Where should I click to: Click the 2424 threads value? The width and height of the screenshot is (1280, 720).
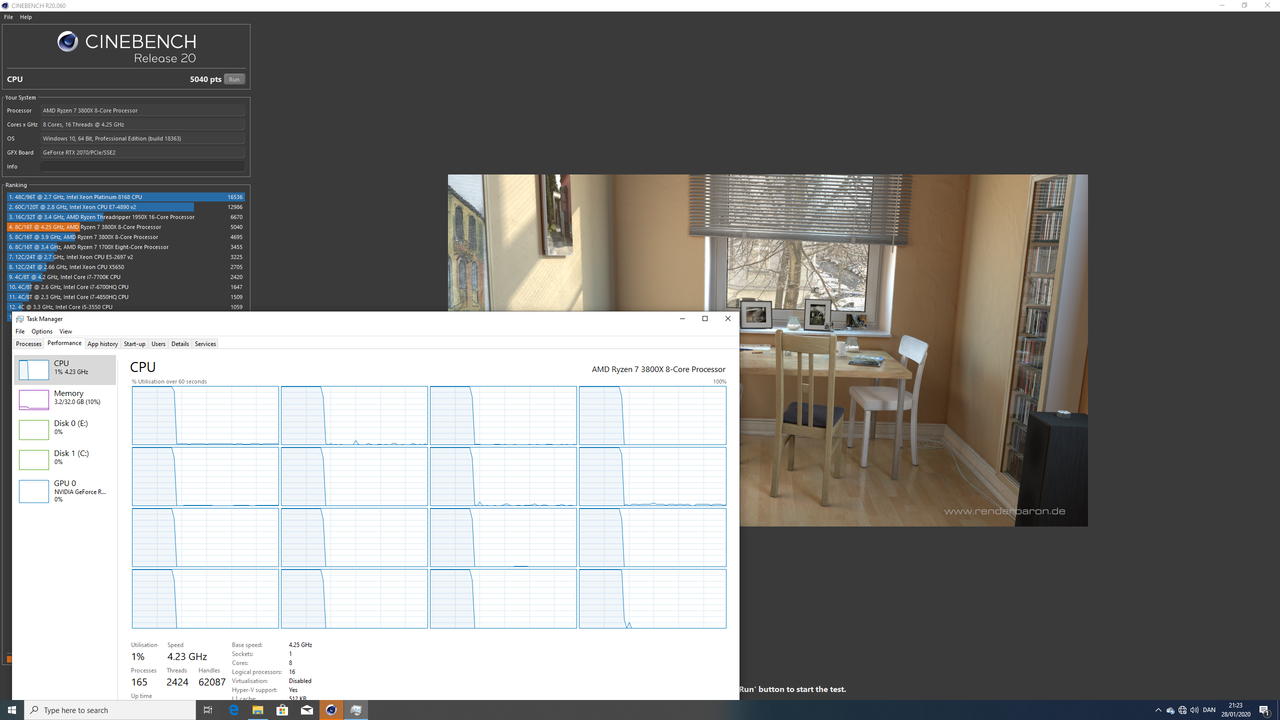point(178,682)
